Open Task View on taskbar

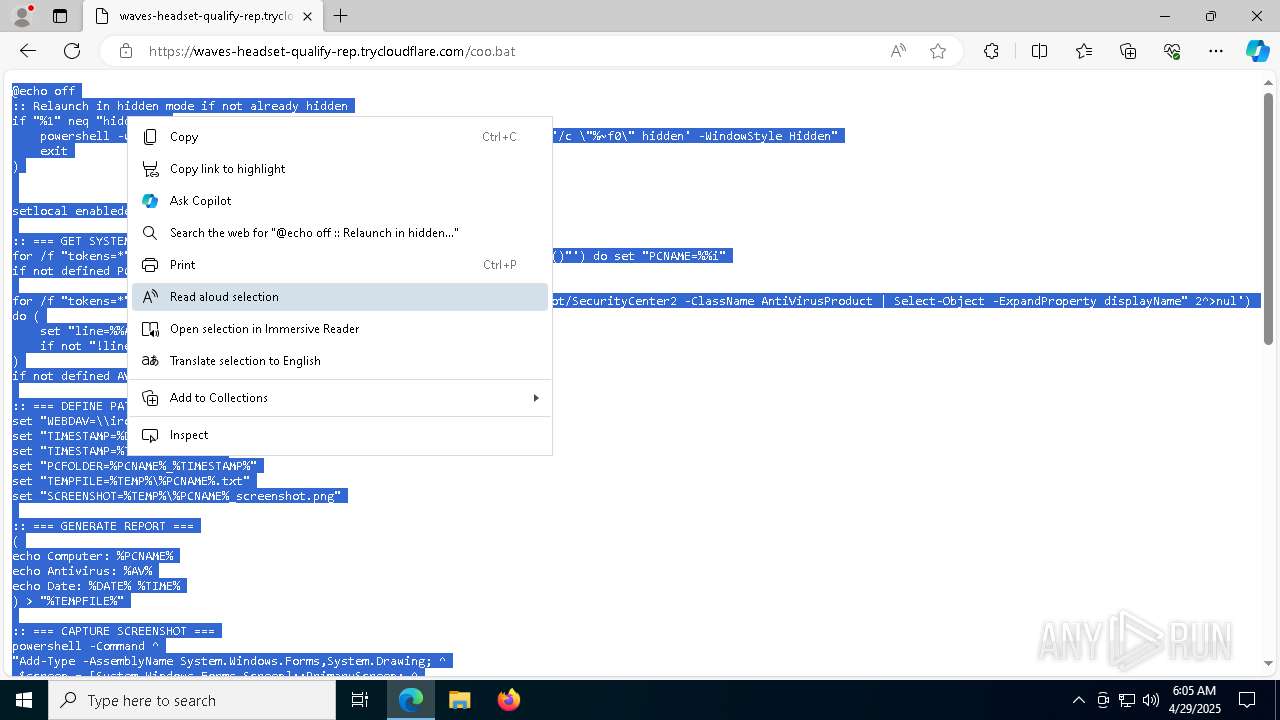(360, 700)
